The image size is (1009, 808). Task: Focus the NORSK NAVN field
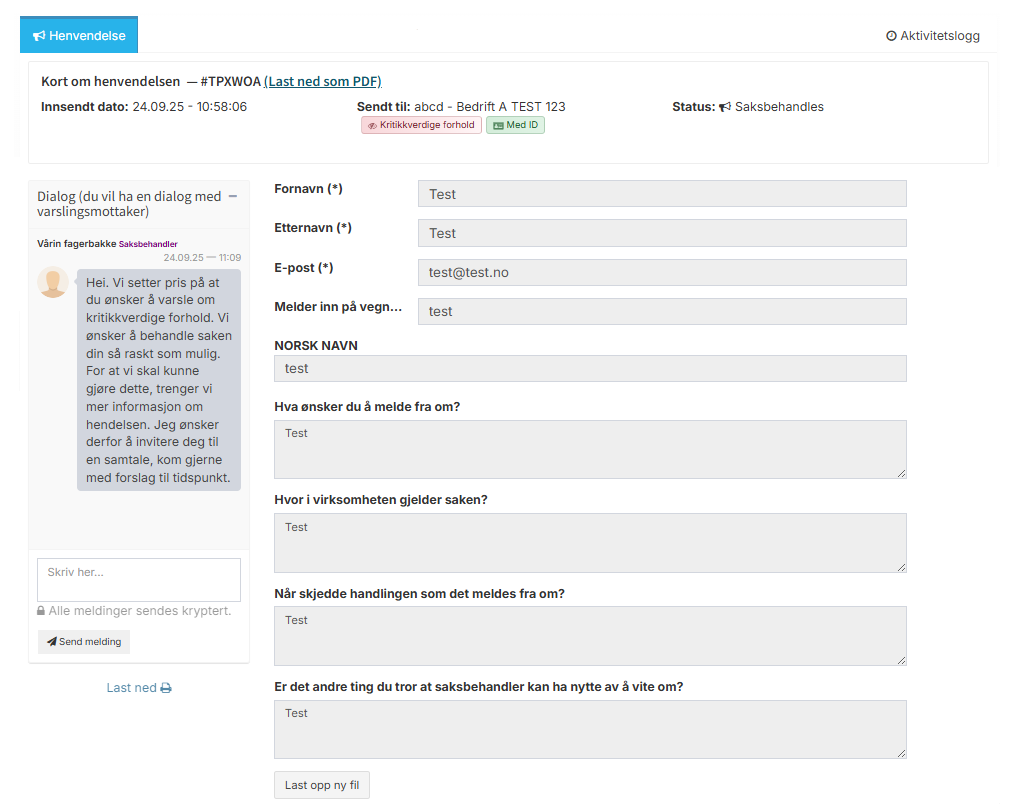coord(590,368)
